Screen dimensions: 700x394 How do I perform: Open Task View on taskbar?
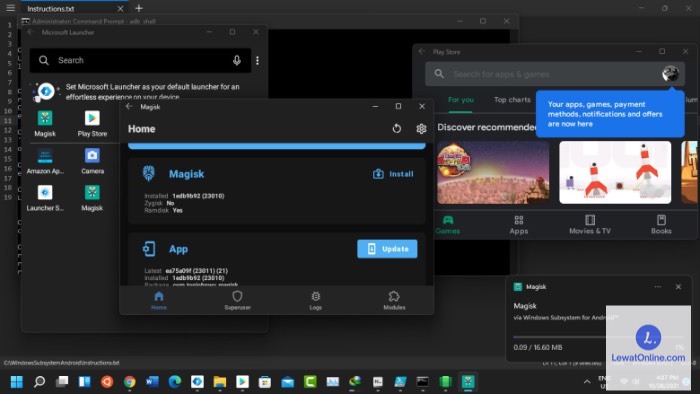62,382
